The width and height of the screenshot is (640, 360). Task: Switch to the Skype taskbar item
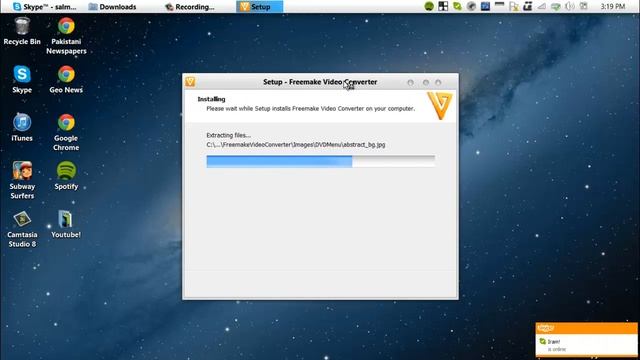coord(44,7)
